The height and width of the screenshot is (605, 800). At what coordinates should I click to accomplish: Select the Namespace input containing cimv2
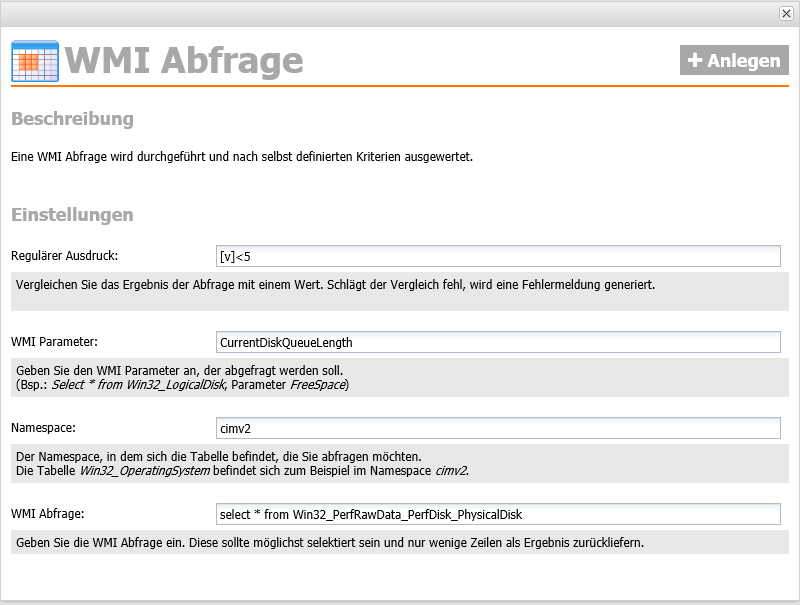click(x=498, y=428)
